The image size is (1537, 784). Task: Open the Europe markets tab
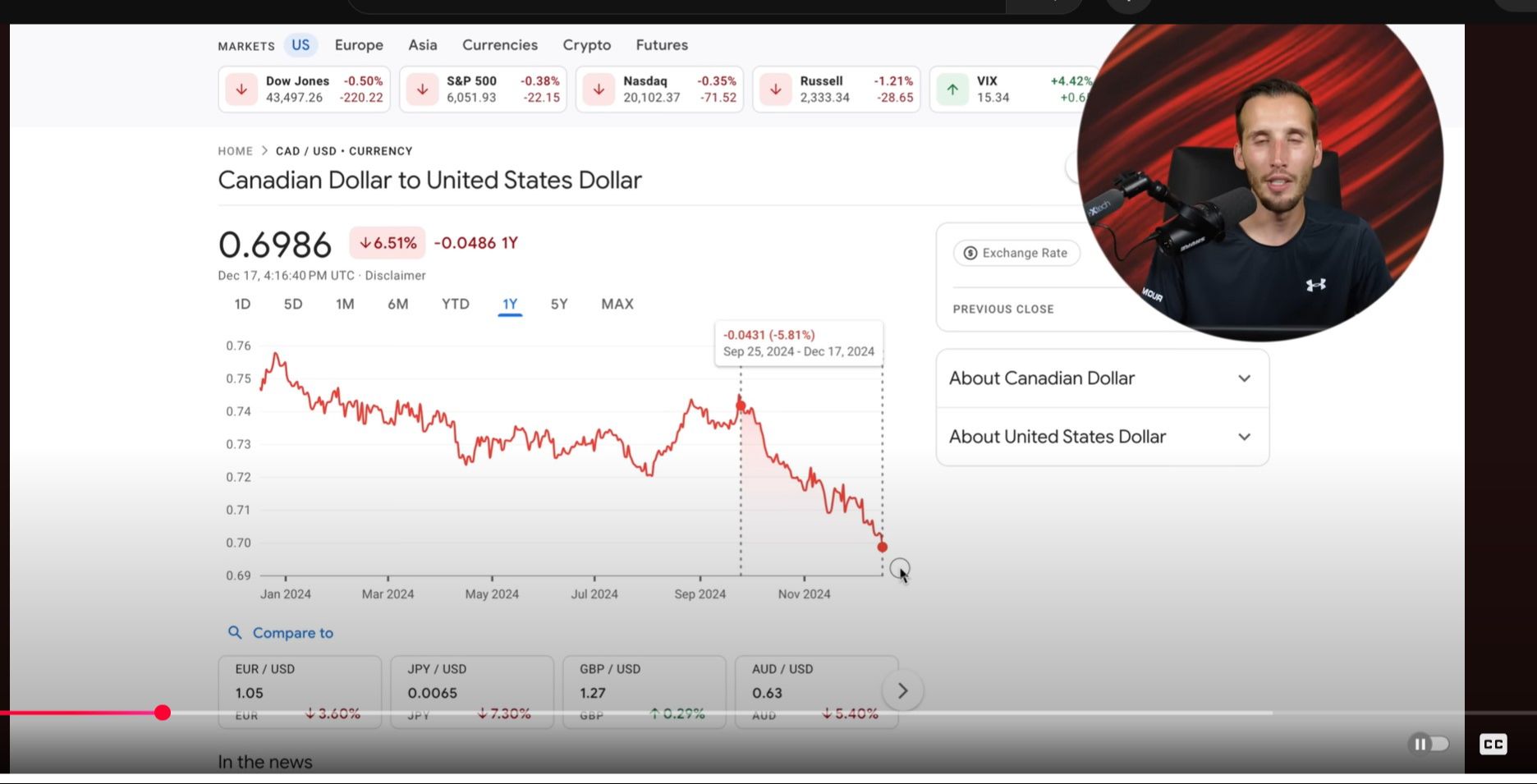click(359, 45)
